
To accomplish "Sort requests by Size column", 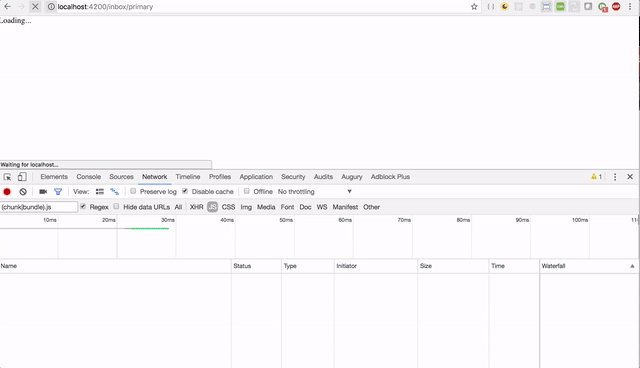I will (453, 266).
